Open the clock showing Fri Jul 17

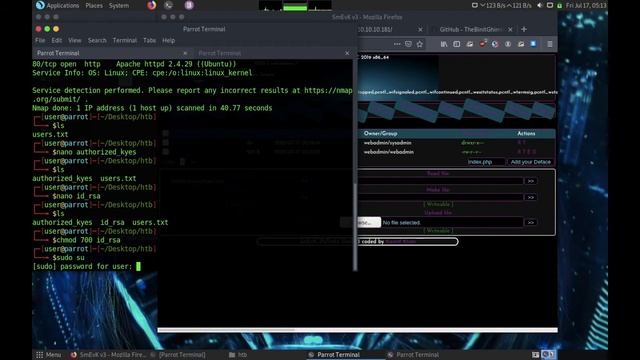[x=586, y=5]
